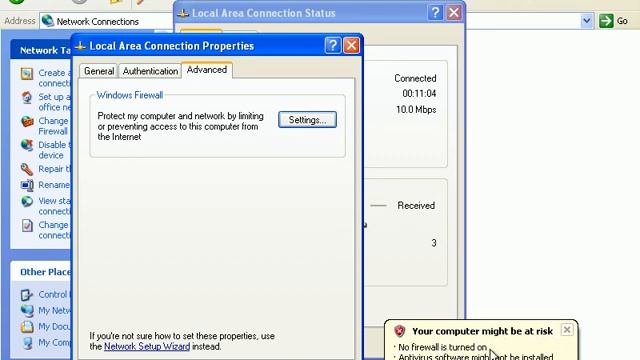Click help button in Local Area Connection Status

pyautogui.click(x=435, y=13)
